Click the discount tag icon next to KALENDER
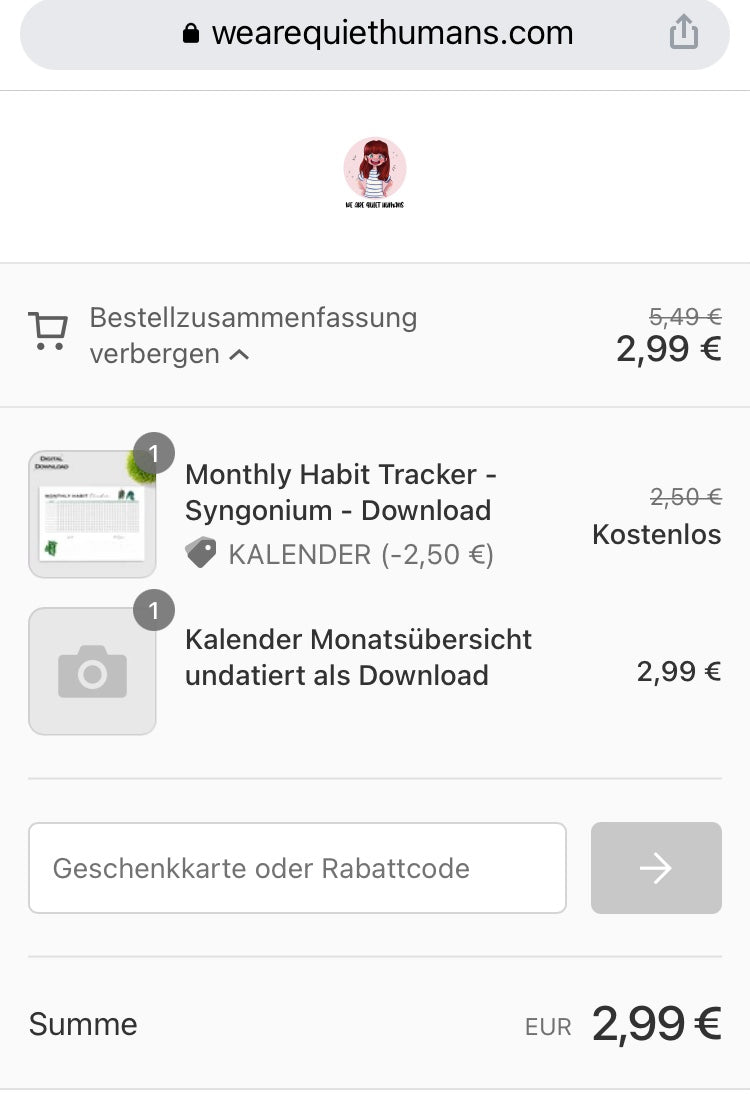Viewport: 750px width, 1094px height. pyautogui.click(x=201, y=553)
